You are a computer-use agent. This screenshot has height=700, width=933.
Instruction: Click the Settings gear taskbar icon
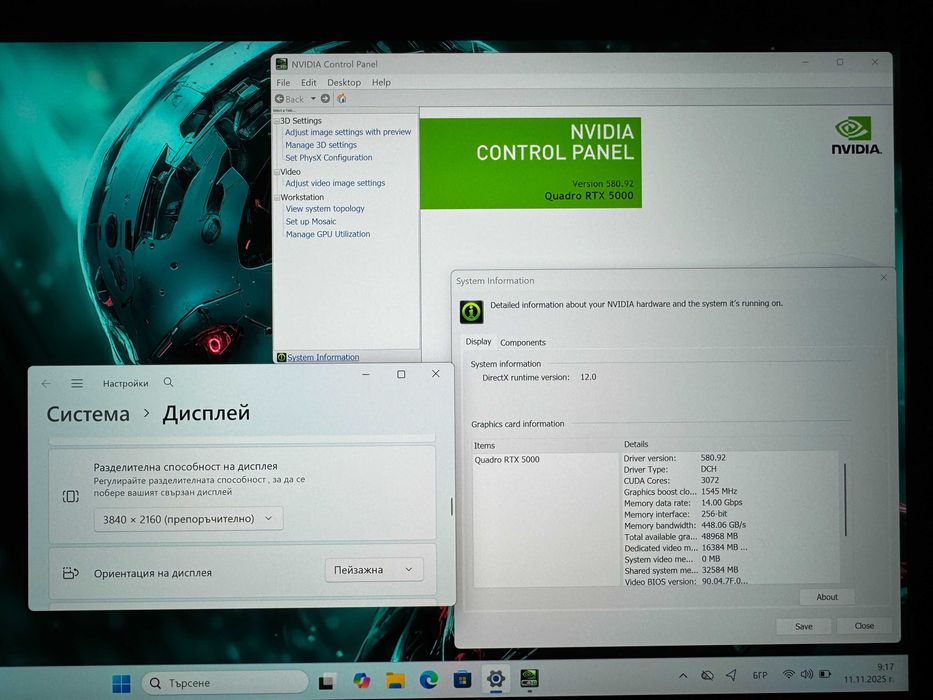pos(496,678)
